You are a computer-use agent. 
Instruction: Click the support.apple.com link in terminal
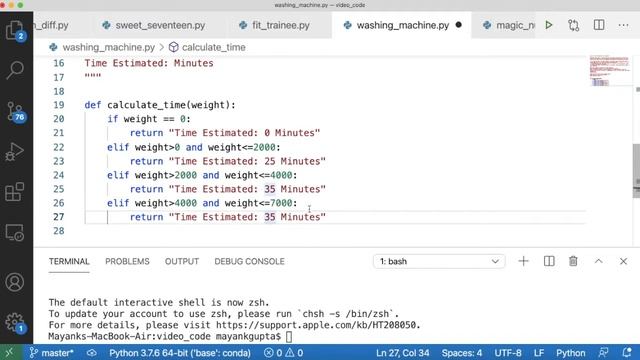316,325
